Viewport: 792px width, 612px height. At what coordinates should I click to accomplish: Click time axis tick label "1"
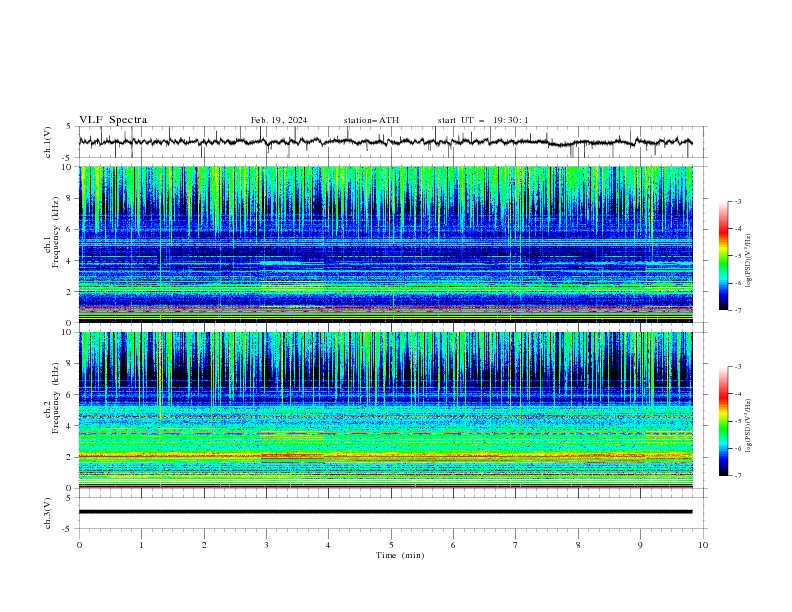pyautogui.click(x=141, y=545)
